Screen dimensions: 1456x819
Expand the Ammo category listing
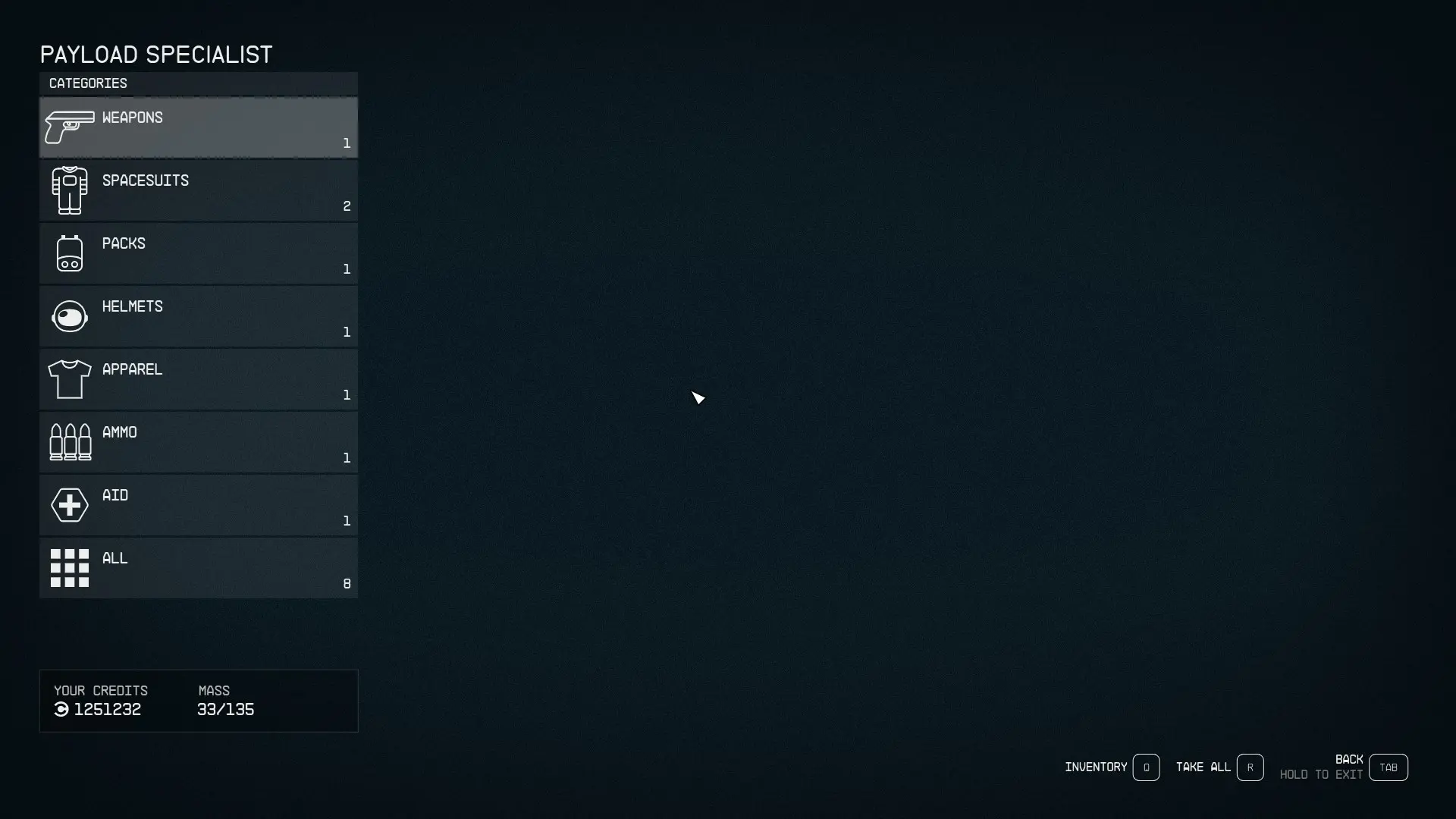click(x=198, y=442)
